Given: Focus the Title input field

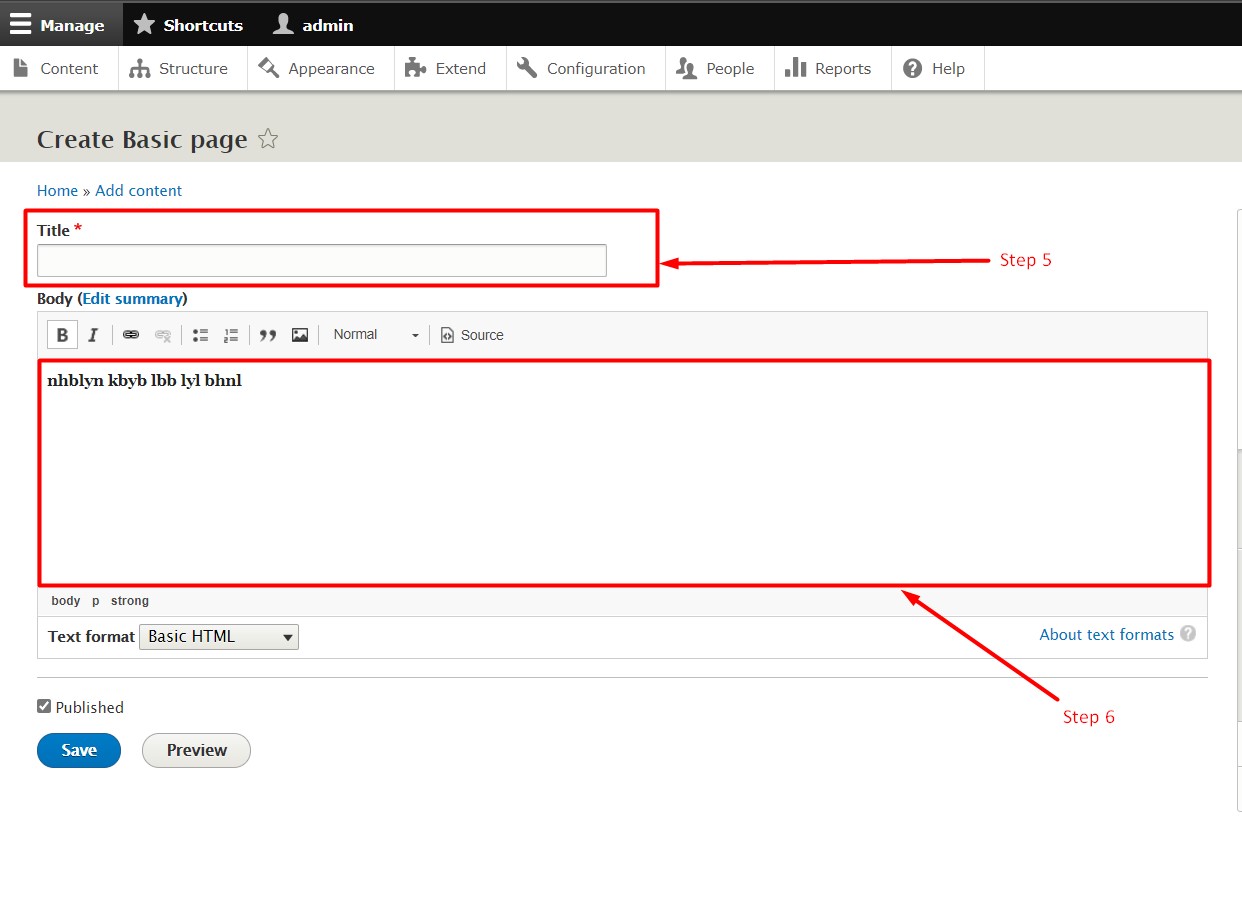Looking at the screenshot, I should (x=322, y=260).
